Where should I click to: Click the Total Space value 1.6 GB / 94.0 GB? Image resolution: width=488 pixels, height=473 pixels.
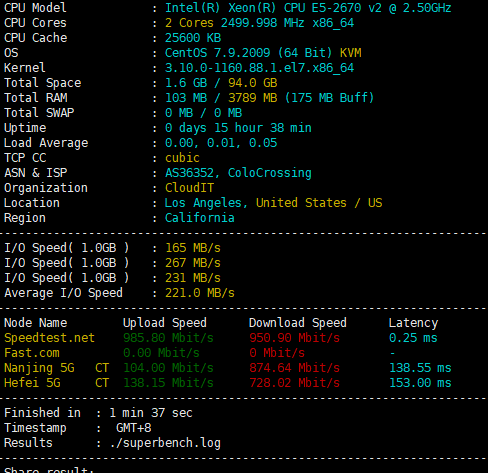click(x=221, y=83)
